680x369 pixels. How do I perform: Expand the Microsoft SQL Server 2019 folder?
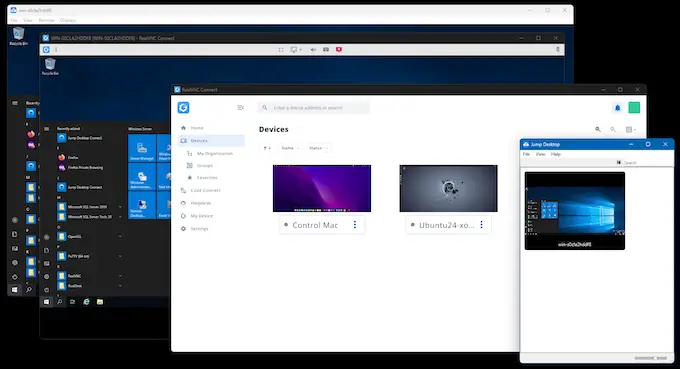[x=90, y=207]
